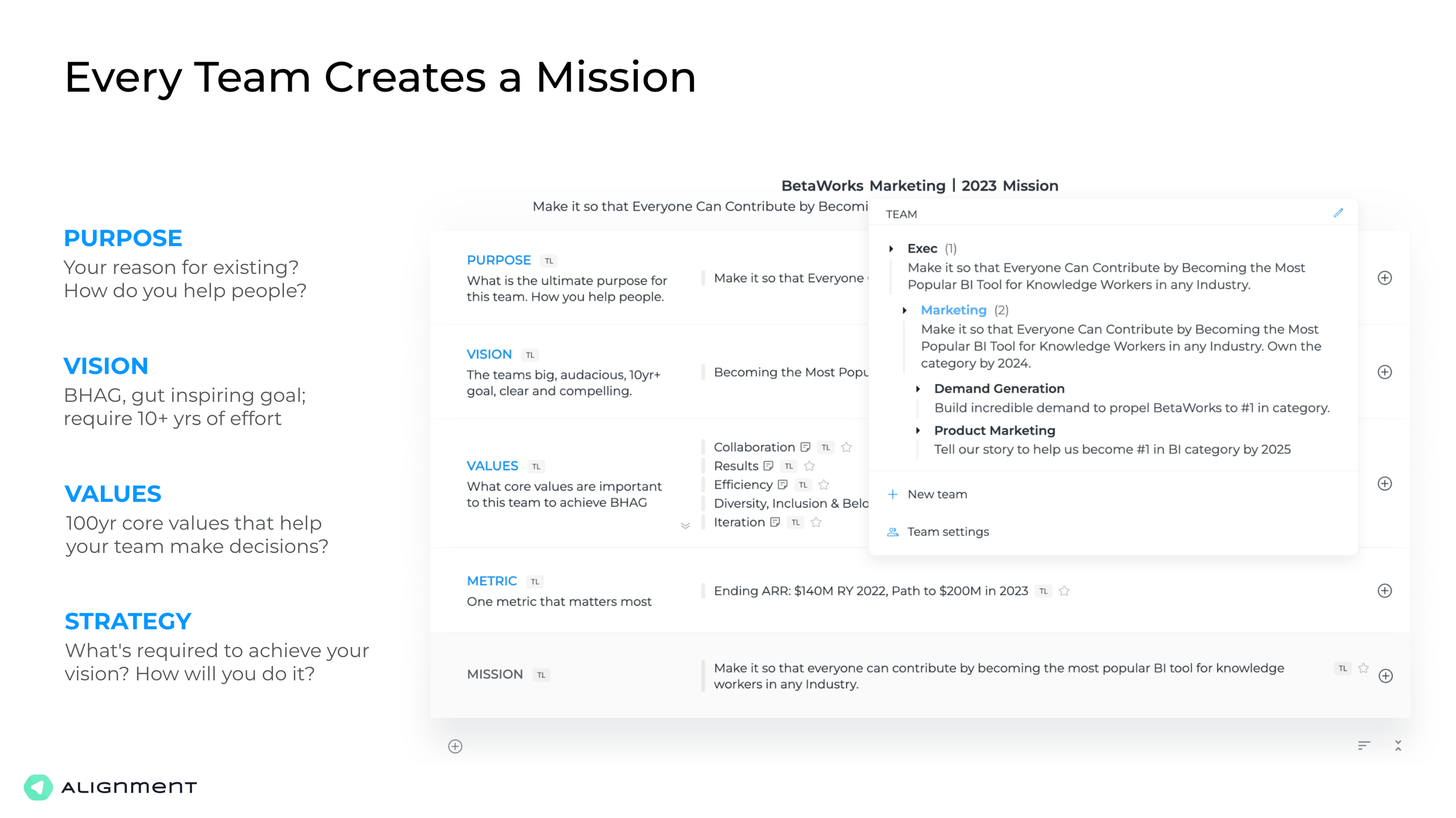
Task: Show more values with the double-chevron arrow
Action: click(685, 524)
